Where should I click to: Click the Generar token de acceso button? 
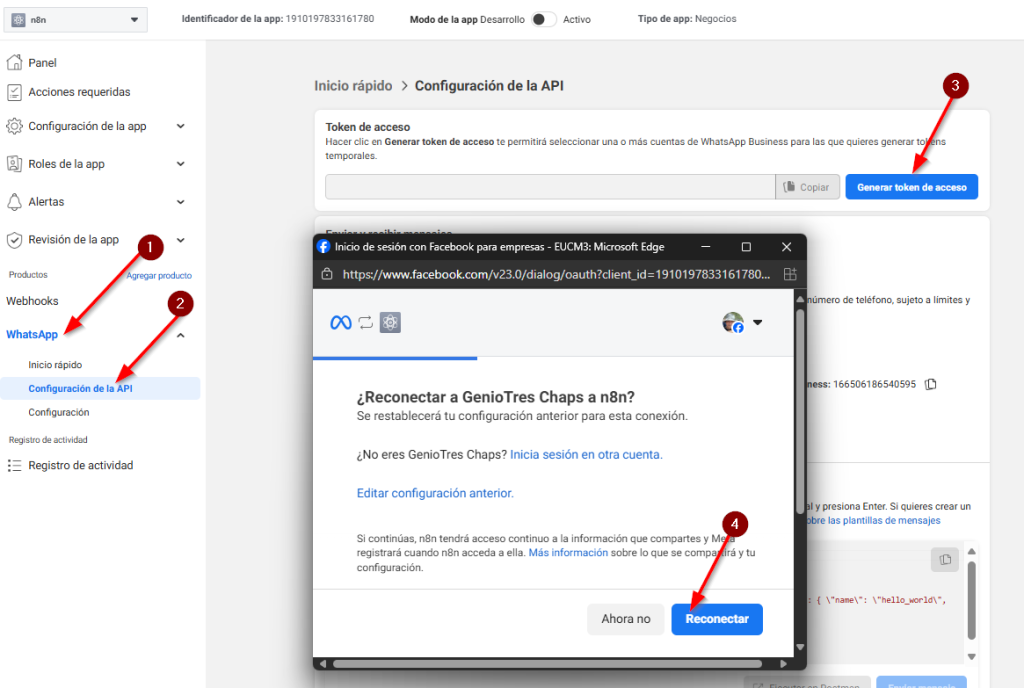pos(912,187)
